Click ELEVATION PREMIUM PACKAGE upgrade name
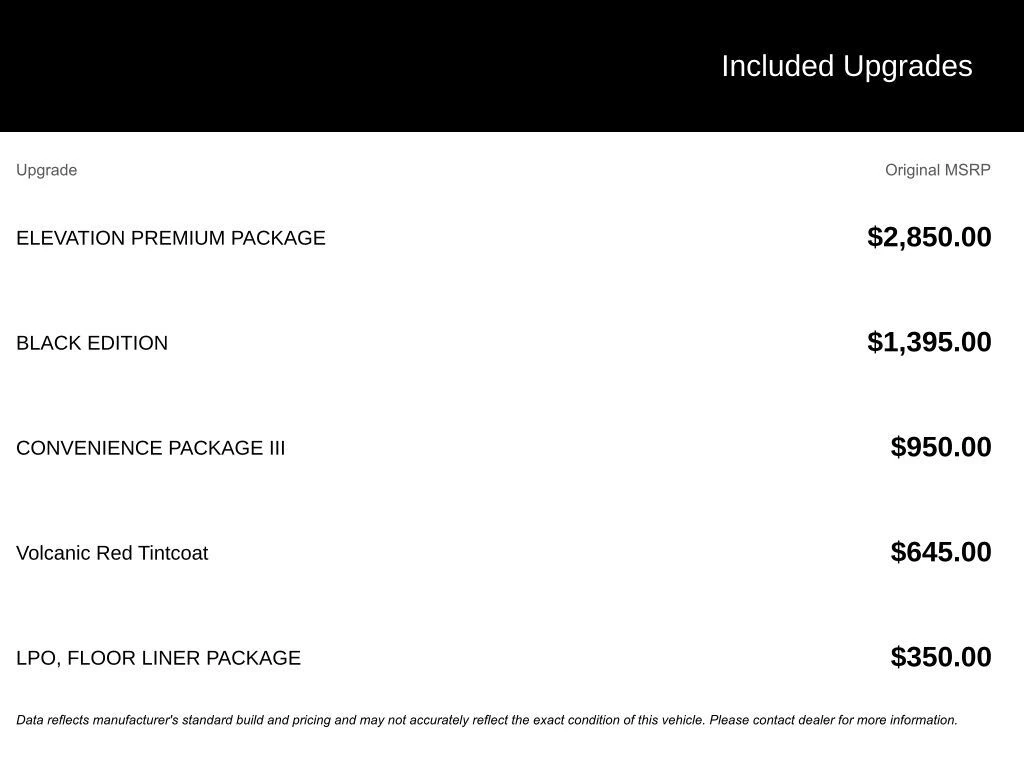The height and width of the screenshot is (768, 1024). pos(170,238)
